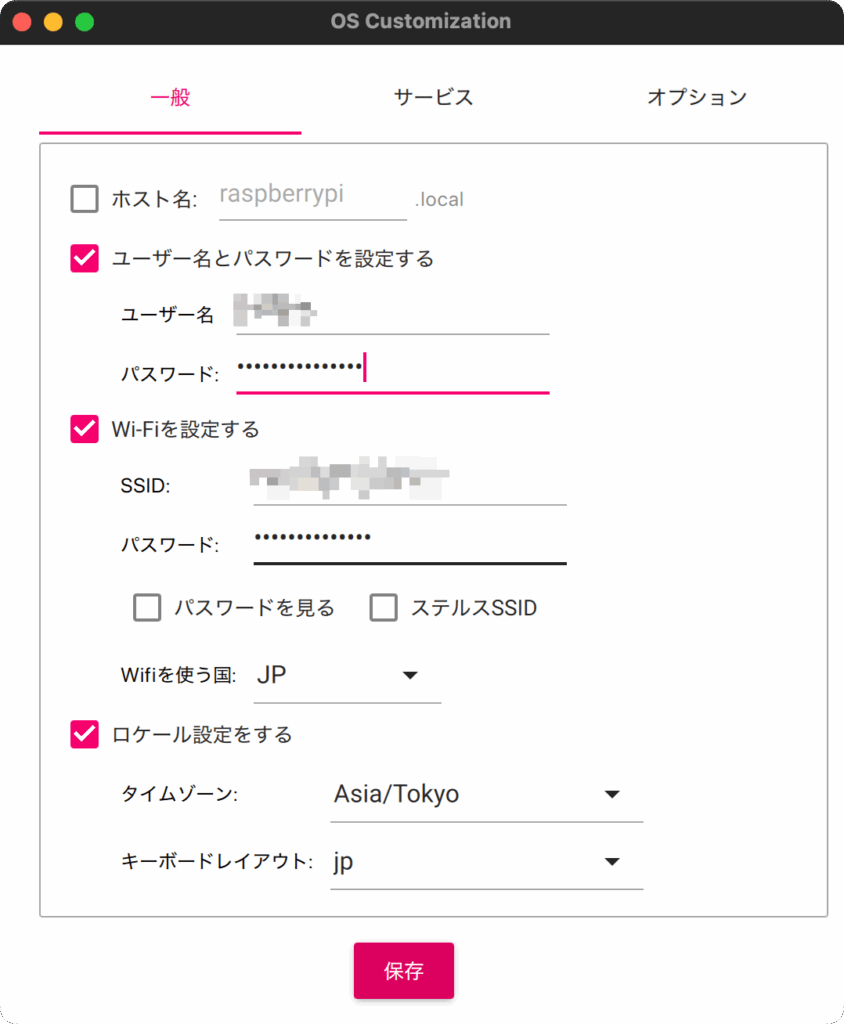
Task: Expand the タイムゾーン Asia/Tokyo dropdown arrow
Action: [x=611, y=794]
